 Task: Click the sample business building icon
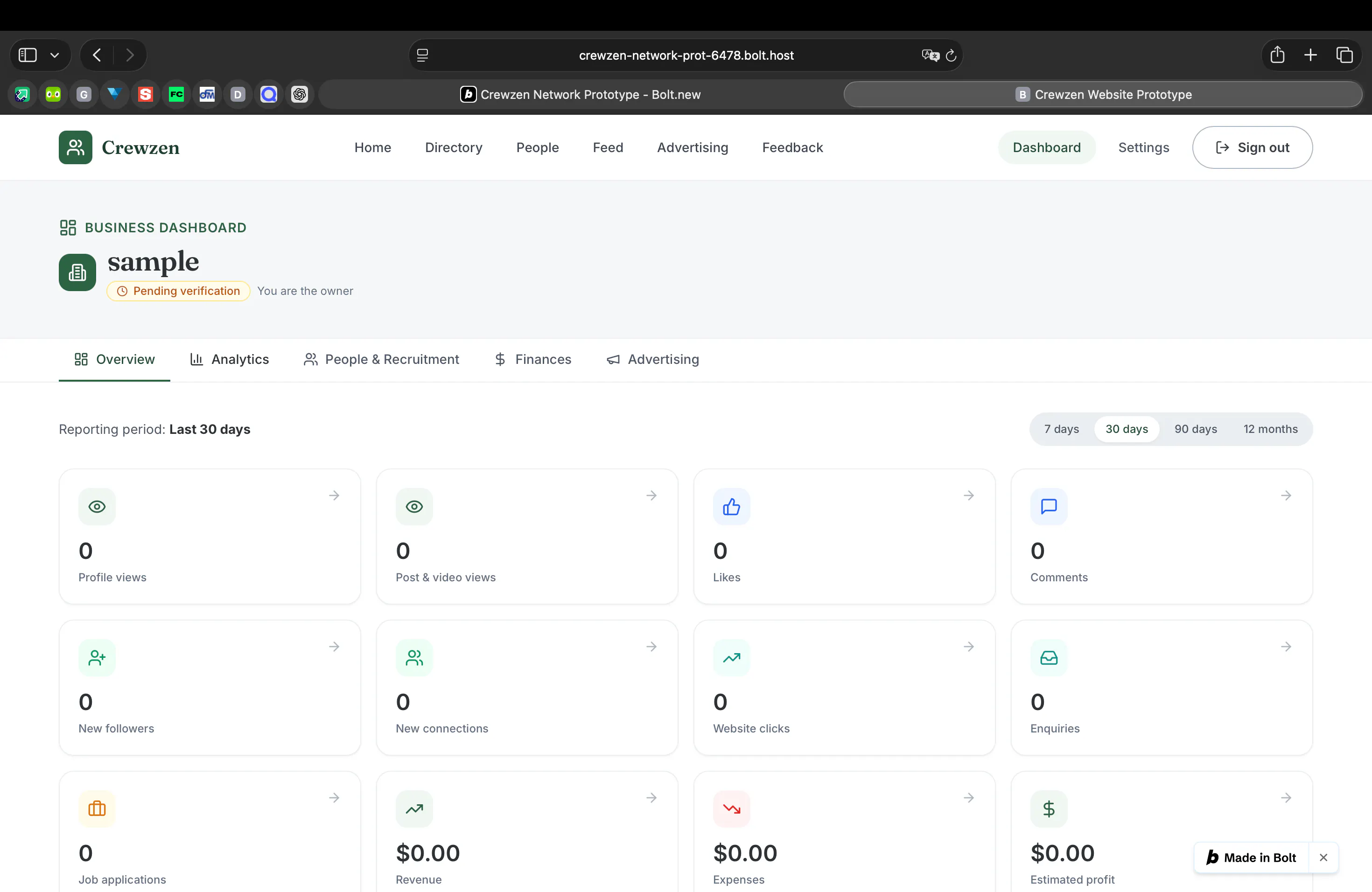point(77,272)
